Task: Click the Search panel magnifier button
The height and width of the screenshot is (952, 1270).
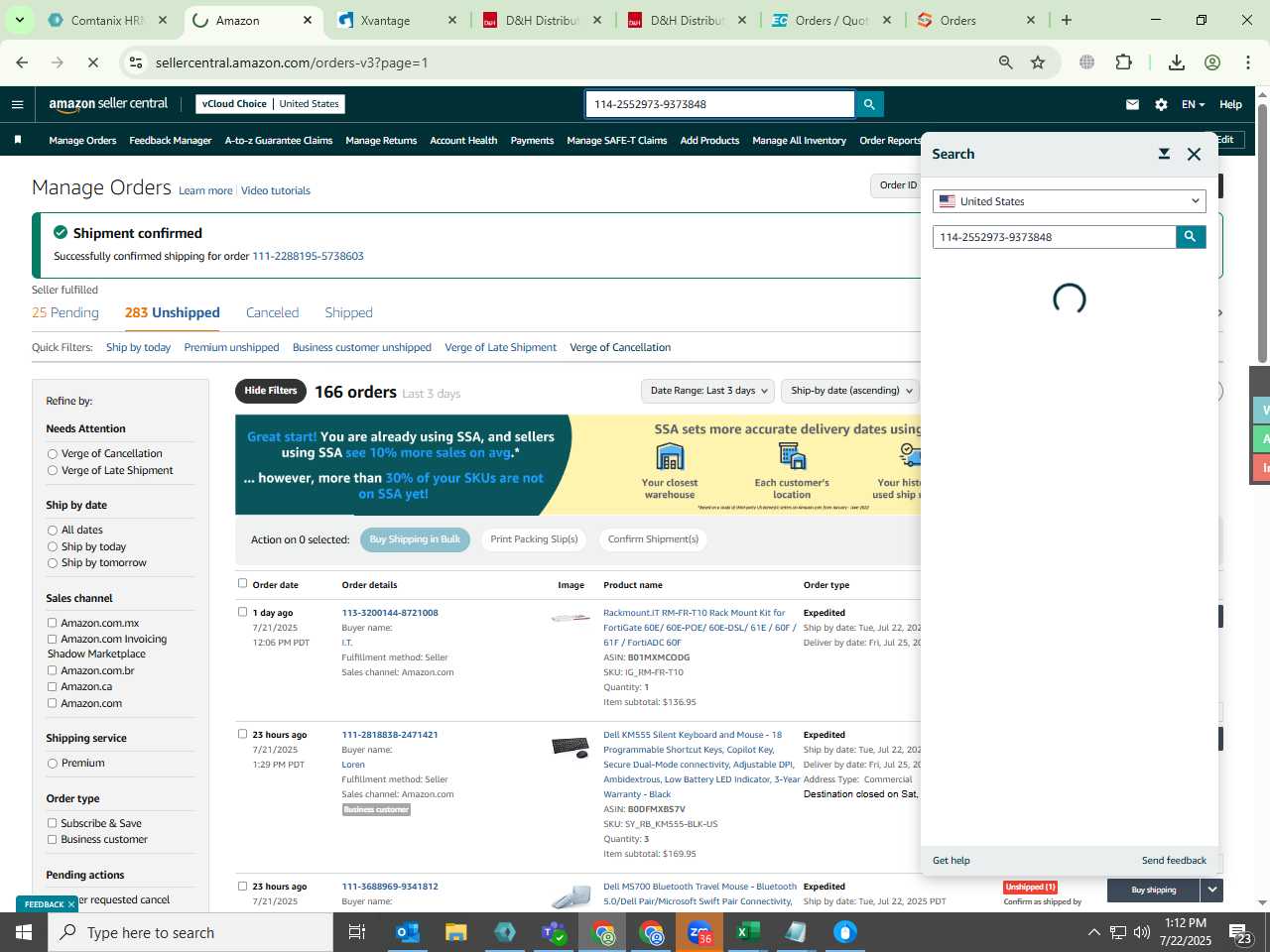Action: (1191, 237)
